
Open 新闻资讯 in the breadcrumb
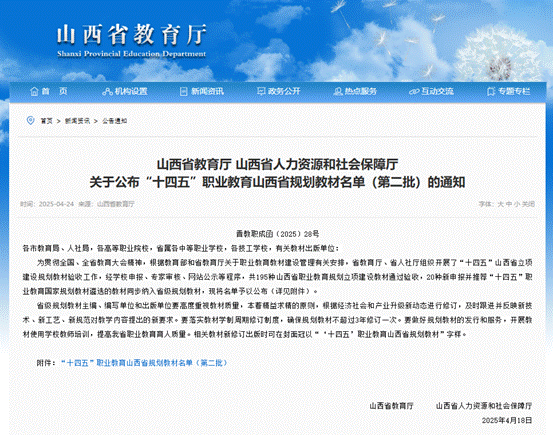(x=77, y=121)
